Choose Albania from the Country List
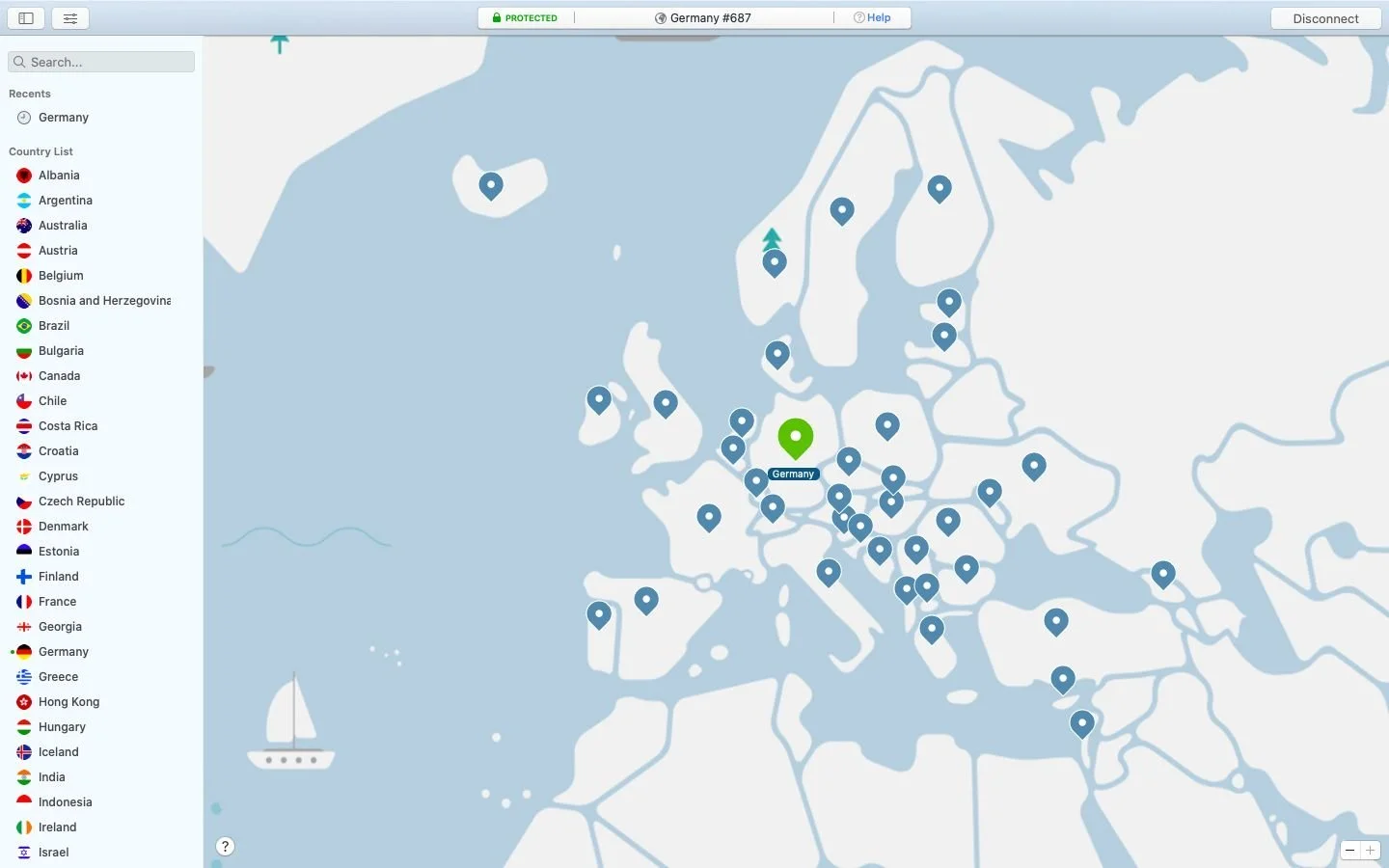The width and height of the screenshot is (1389, 868). 59,176
